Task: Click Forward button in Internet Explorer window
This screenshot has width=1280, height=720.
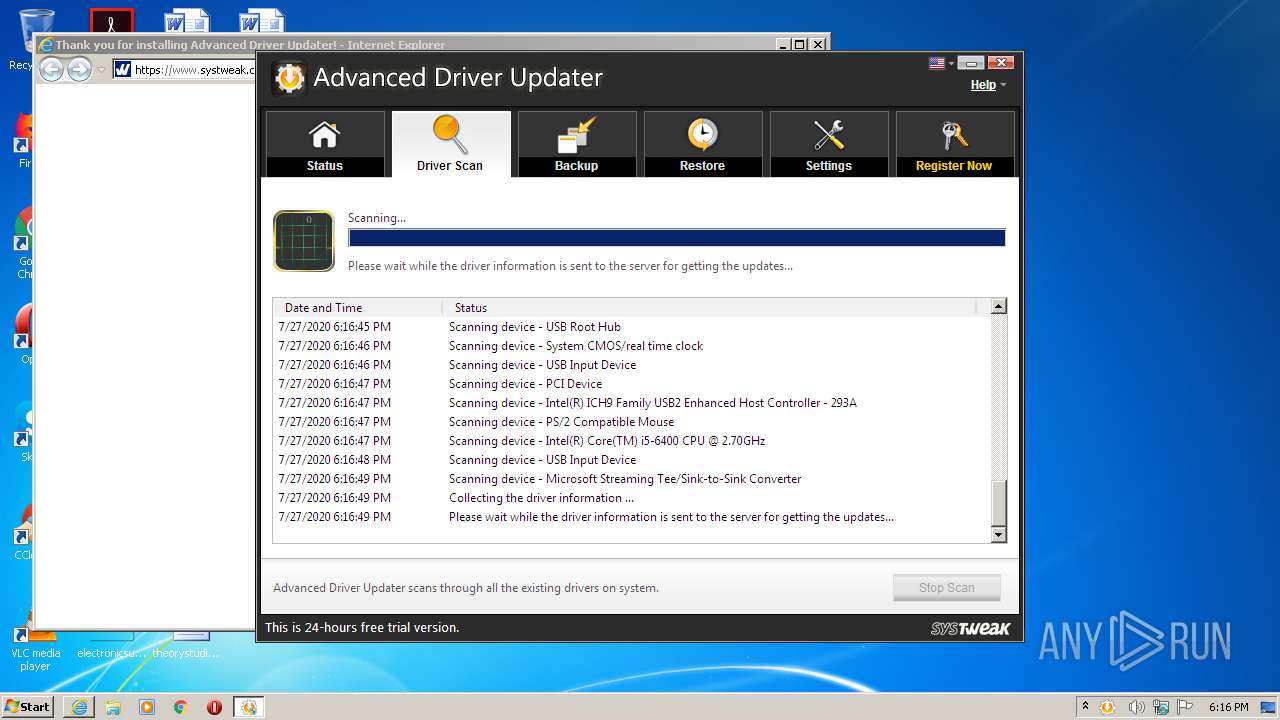Action: (79, 69)
